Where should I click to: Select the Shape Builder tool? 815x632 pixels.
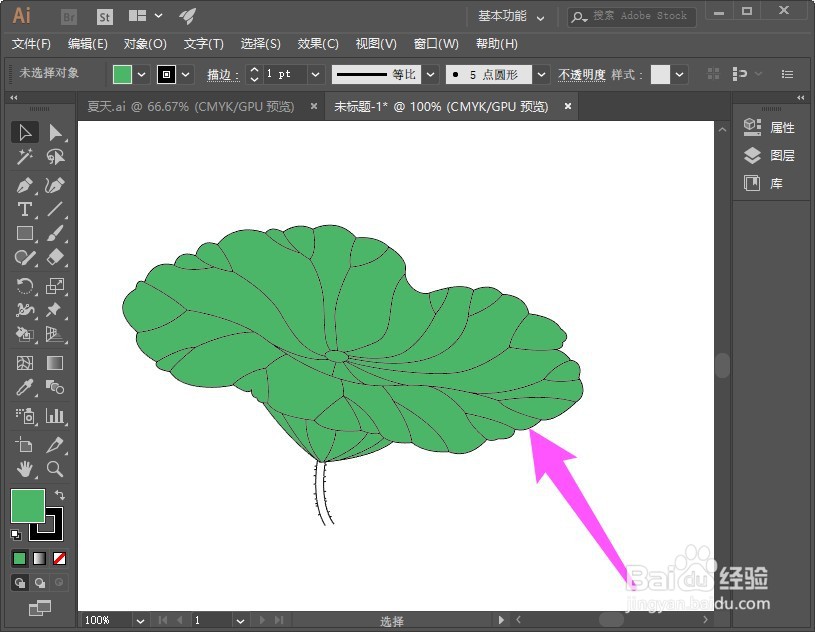tap(24, 334)
